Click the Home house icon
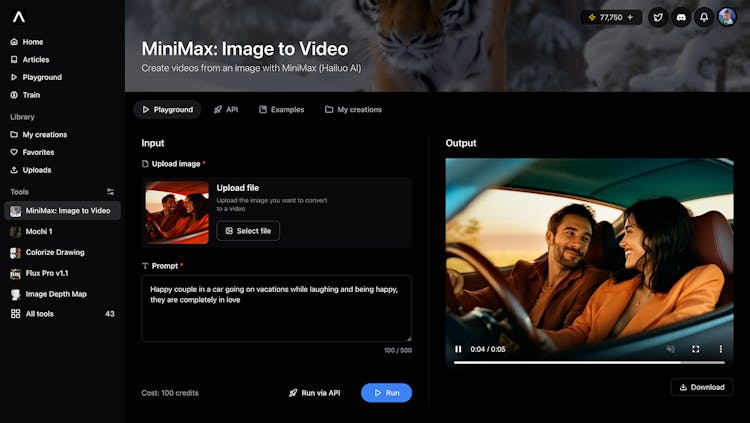Image resolution: width=750 pixels, height=423 pixels. click(x=14, y=42)
